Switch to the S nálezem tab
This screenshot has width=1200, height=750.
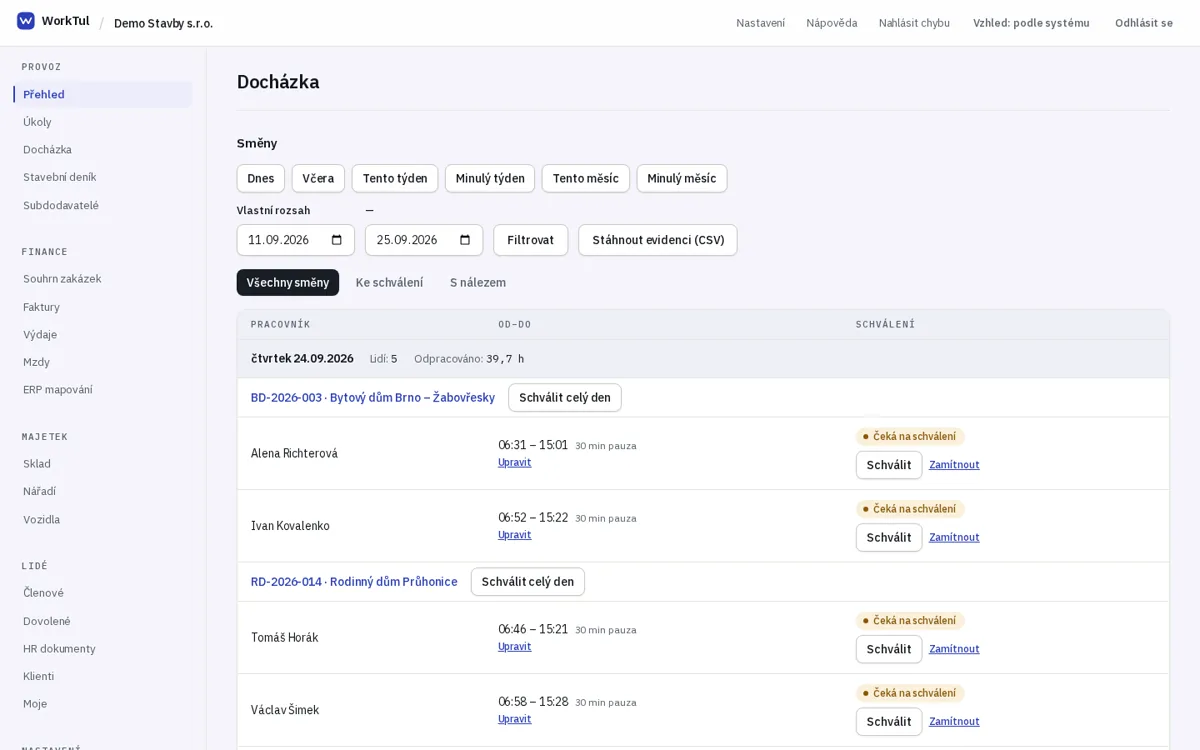(478, 283)
